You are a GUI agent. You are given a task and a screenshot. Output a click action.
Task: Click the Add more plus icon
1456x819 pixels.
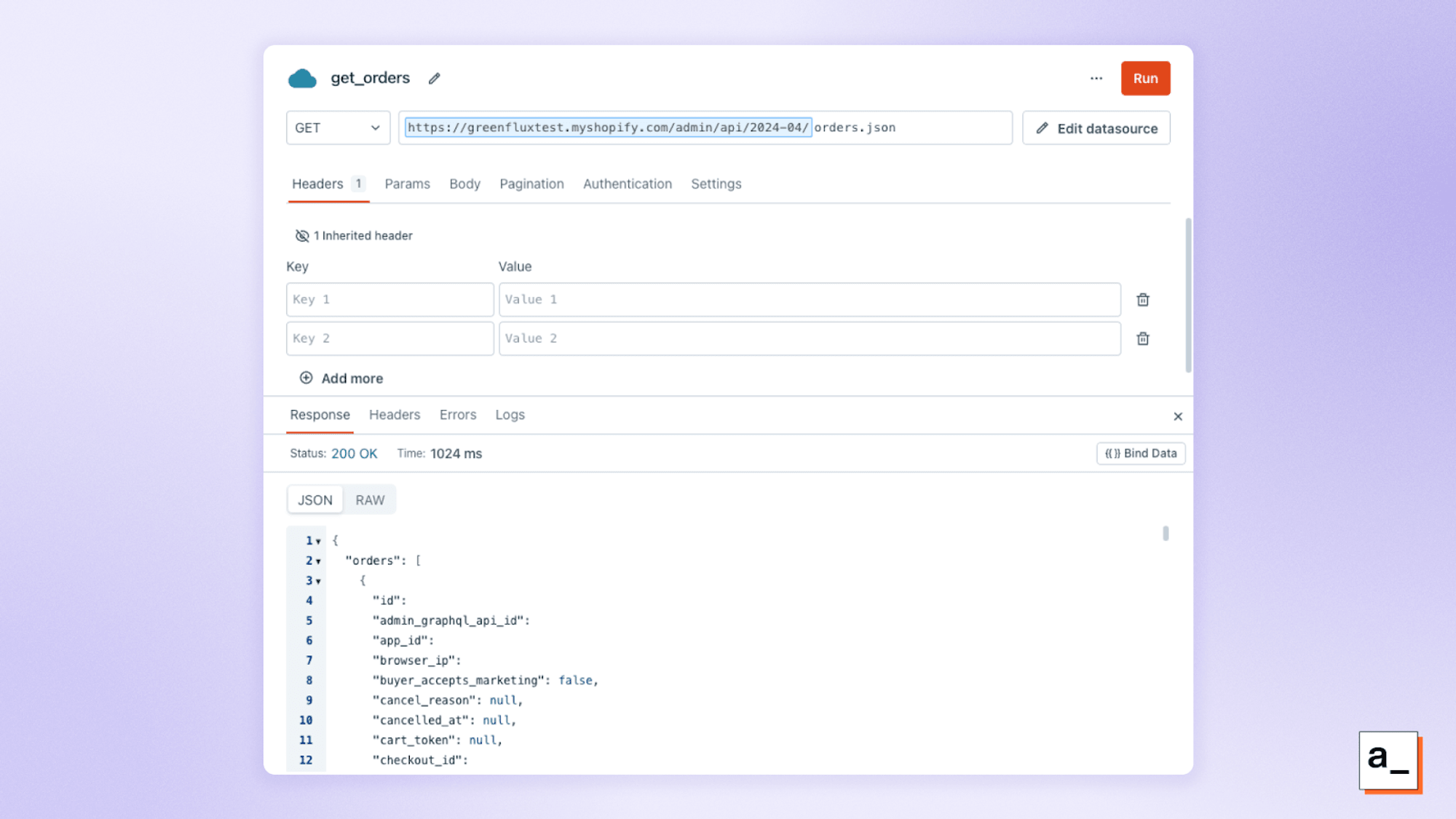point(306,378)
